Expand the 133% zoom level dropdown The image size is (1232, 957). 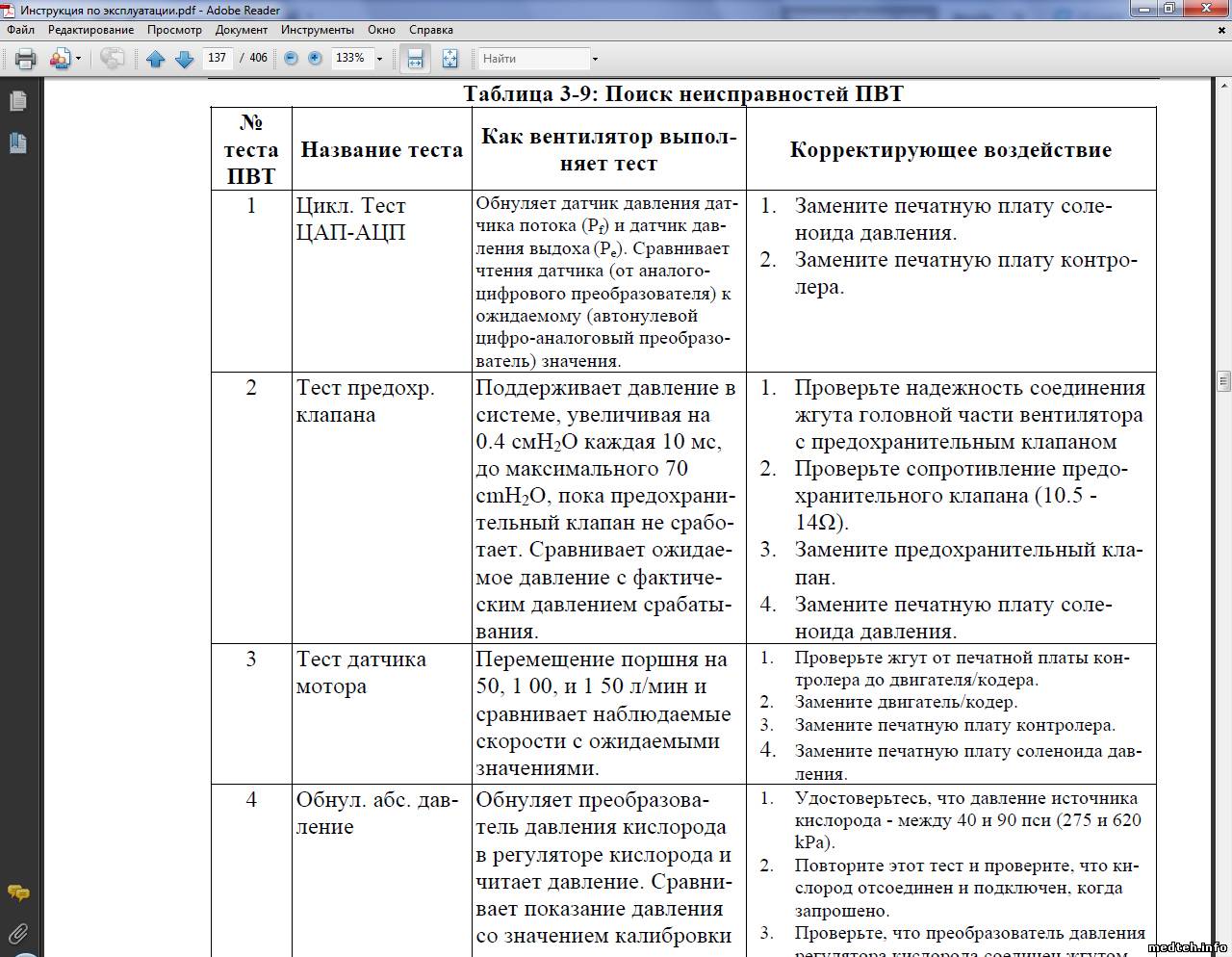379,59
